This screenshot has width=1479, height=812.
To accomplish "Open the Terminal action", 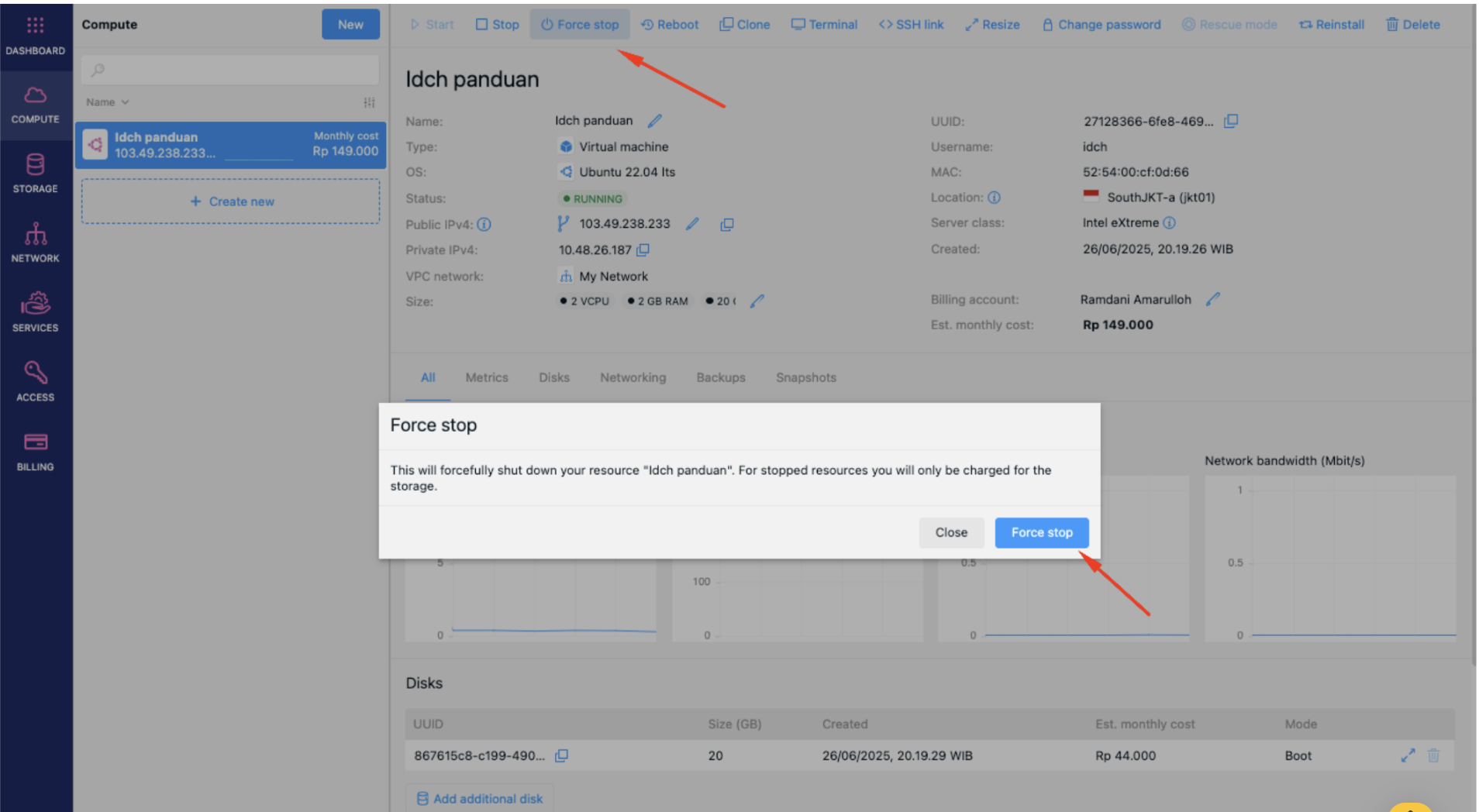I will [x=824, y=25].
